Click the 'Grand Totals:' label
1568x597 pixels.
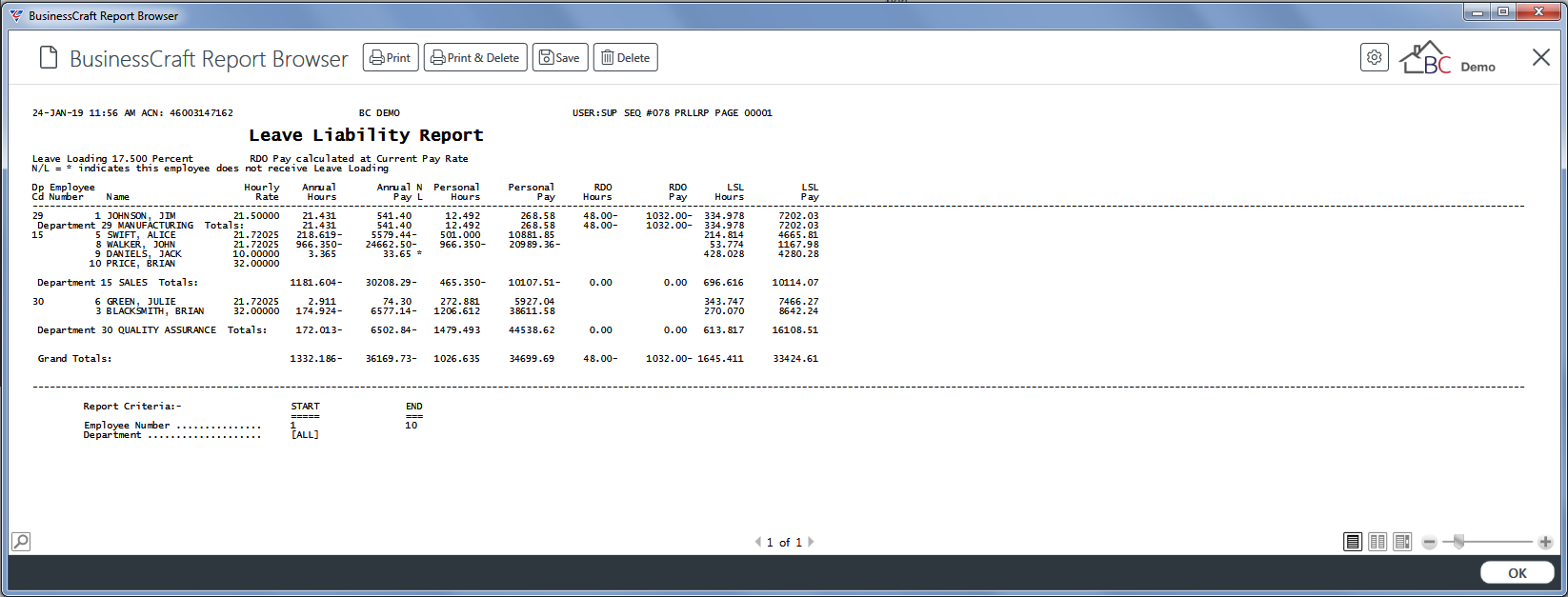[x=74, y=359]
